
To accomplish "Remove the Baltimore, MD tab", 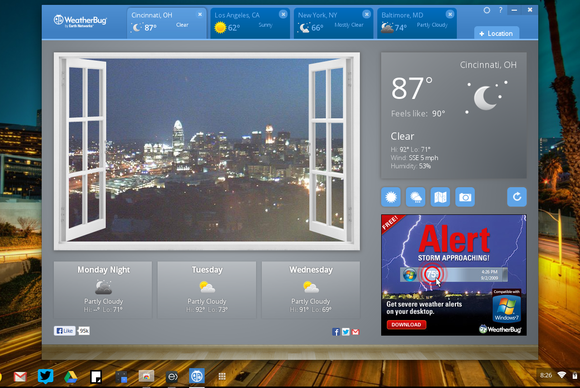I will point(450,14).
